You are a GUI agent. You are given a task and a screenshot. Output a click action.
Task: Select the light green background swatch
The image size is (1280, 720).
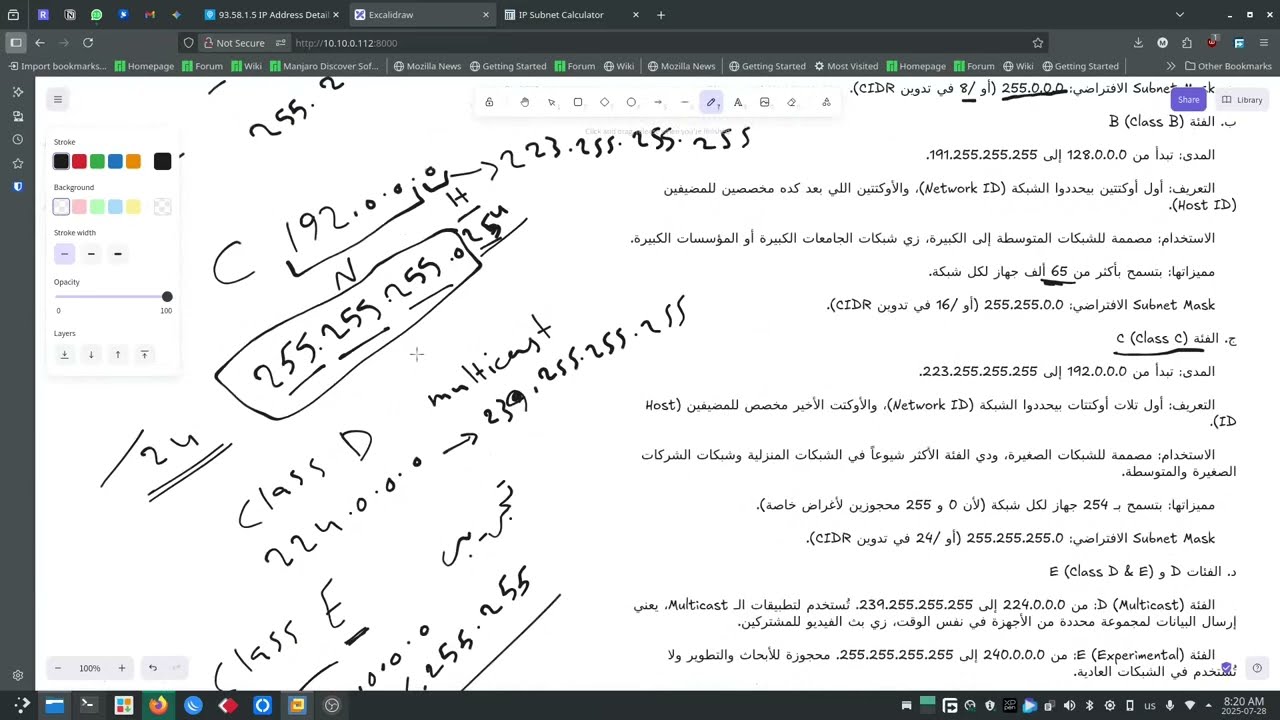[x=97, y=206]
